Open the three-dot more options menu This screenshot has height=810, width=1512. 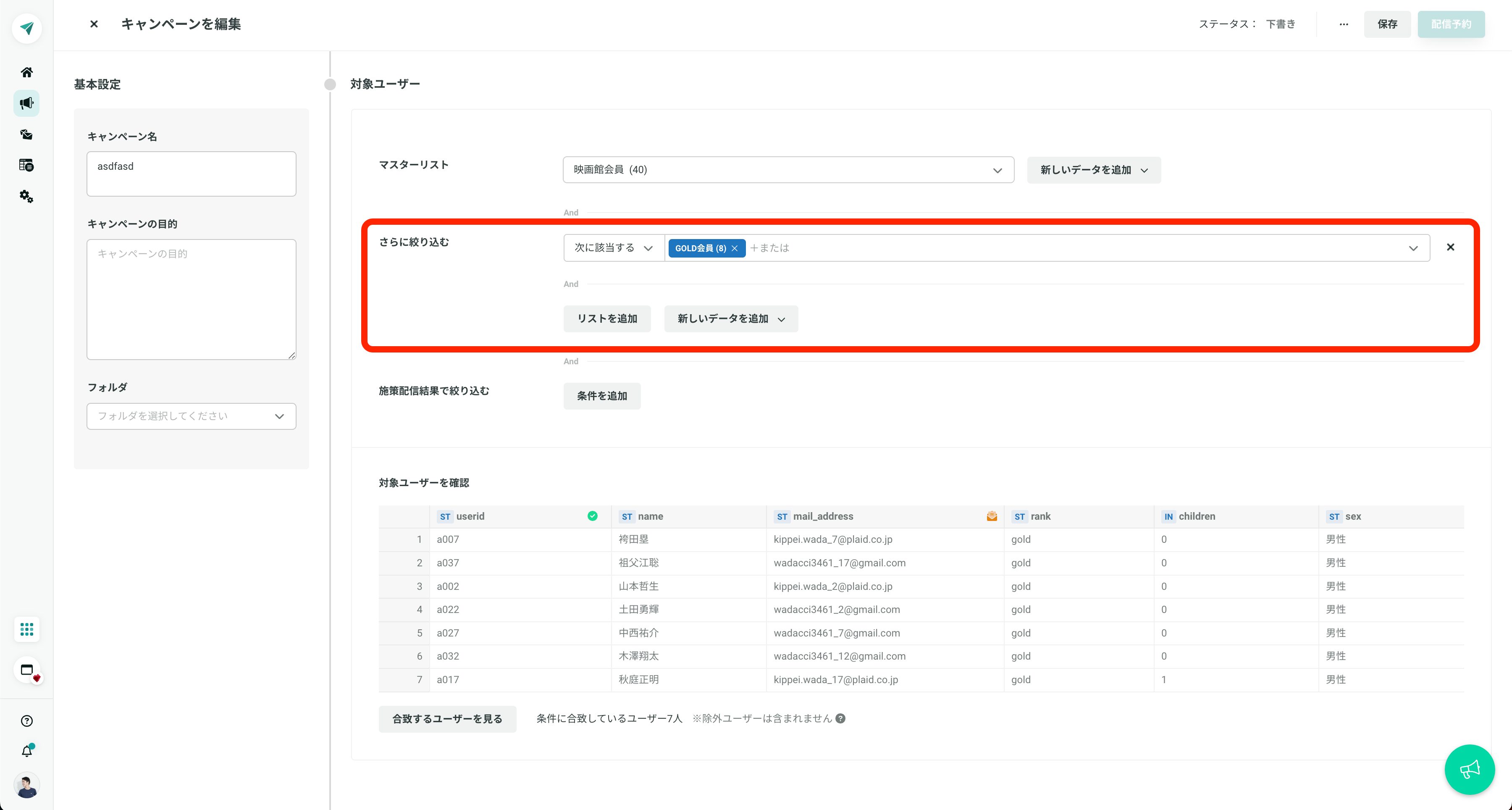point(1344,24)
